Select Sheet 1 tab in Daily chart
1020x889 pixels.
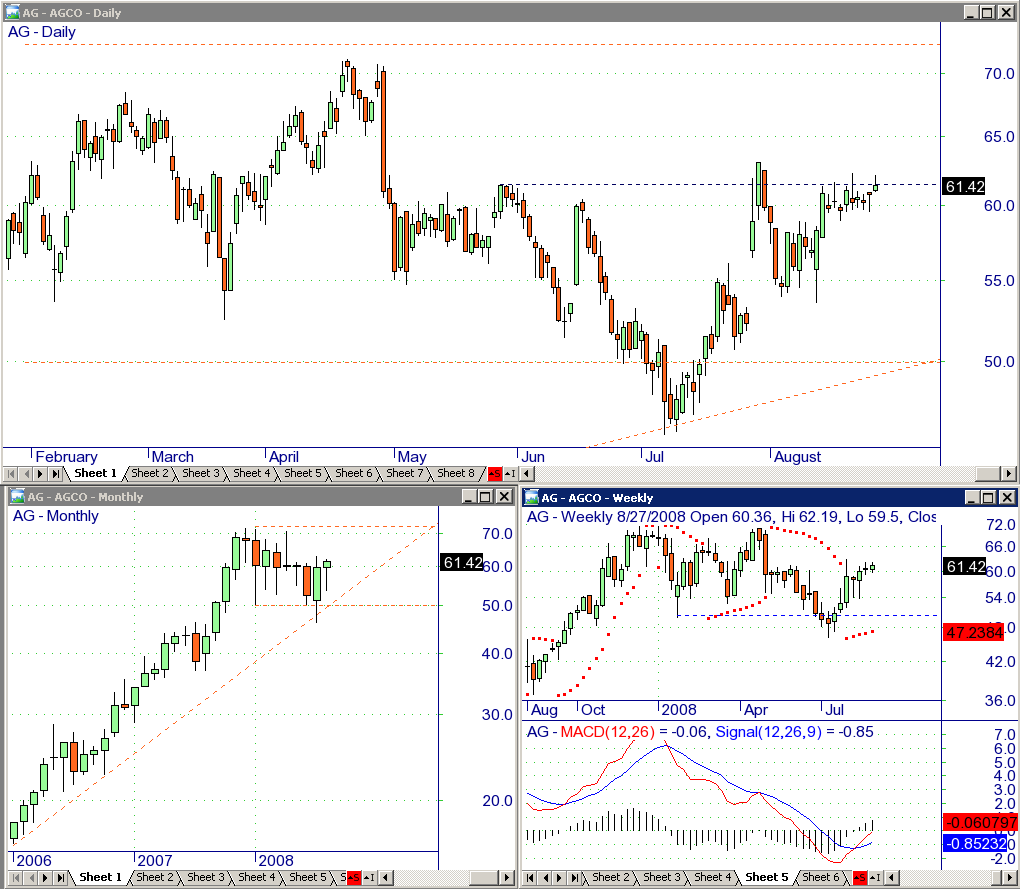[x=96, y=473]
